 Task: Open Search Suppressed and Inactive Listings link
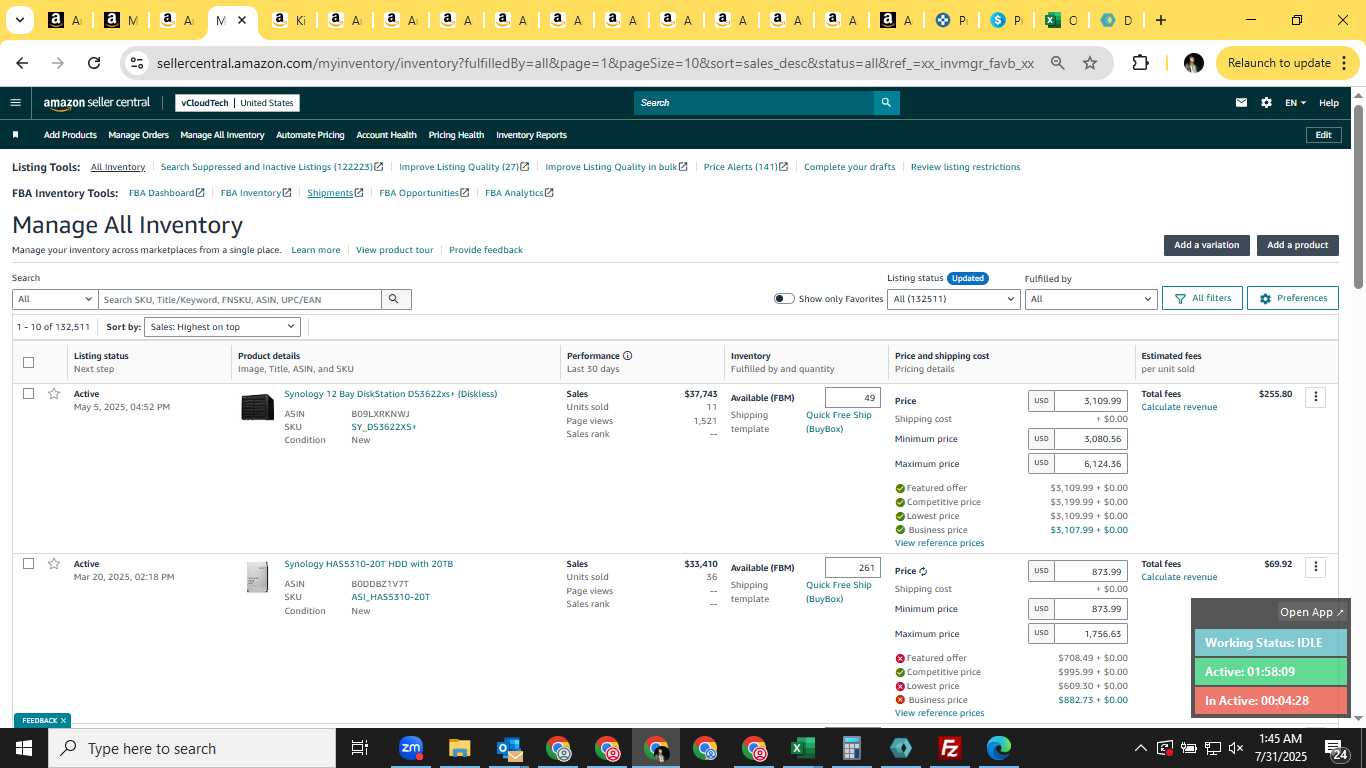coord(272,167)
